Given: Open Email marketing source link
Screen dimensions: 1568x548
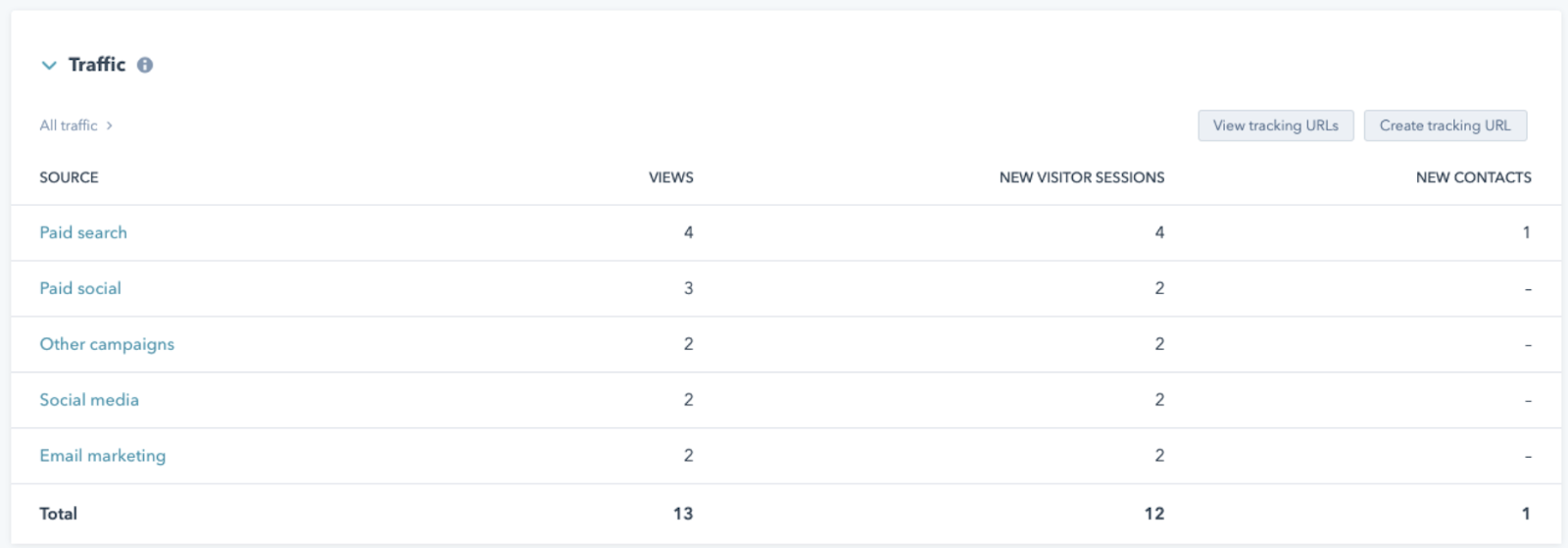Looking at the screenshot, I should click(x=103, y=456).
